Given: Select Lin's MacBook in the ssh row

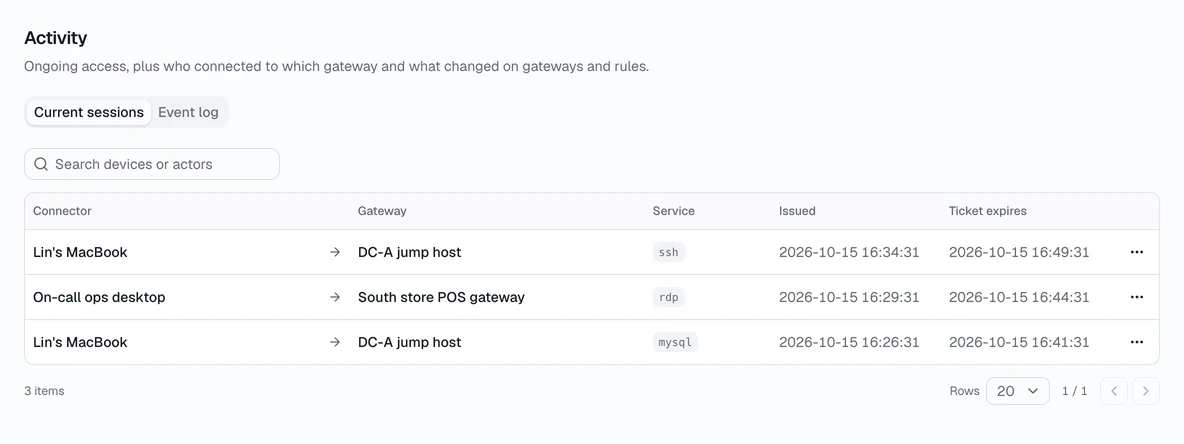Looking at the screenshot, I should tap(80, 252).
